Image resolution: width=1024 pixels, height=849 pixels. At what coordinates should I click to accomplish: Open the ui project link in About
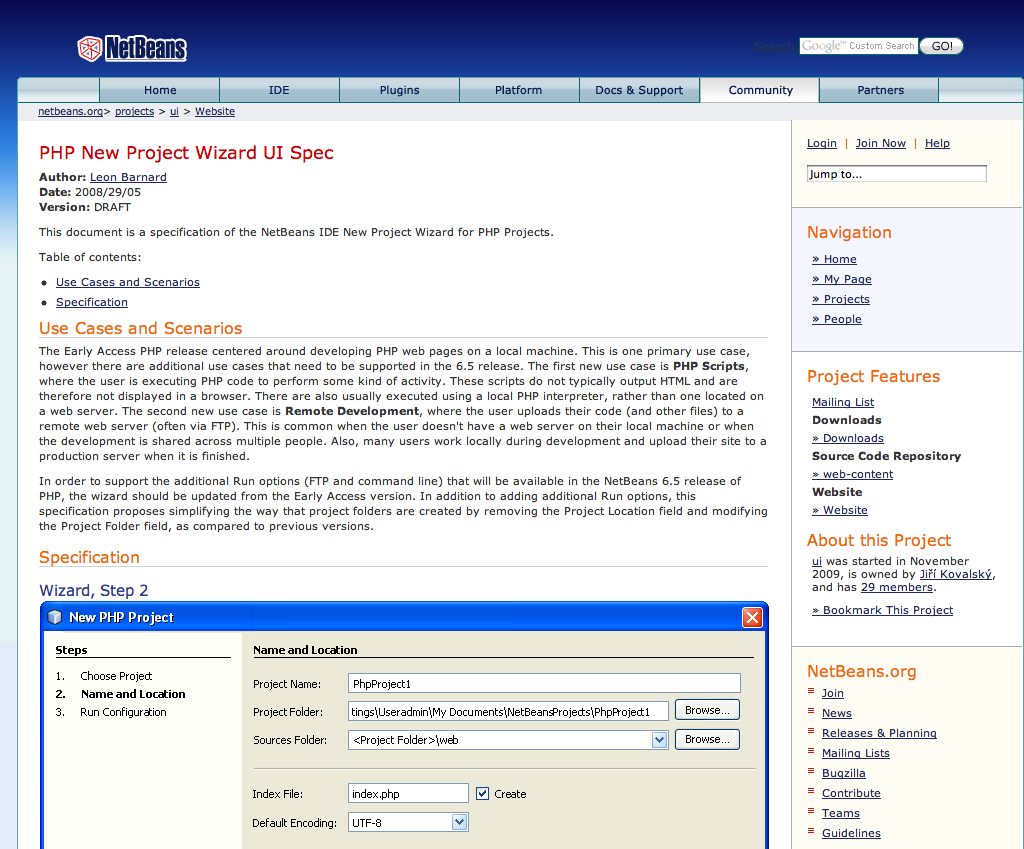point(817,561)
